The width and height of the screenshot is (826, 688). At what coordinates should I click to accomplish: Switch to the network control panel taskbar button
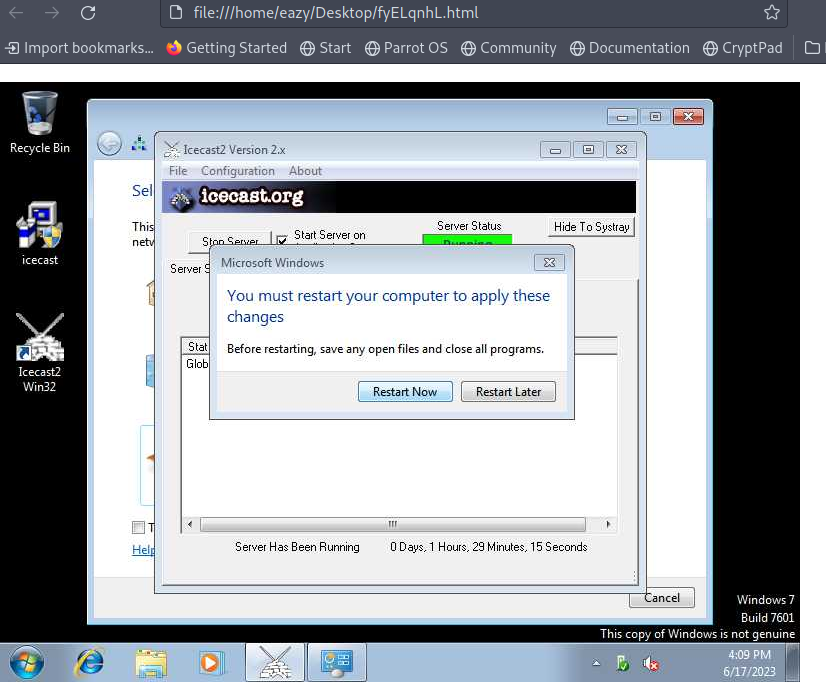pos(337,662)
